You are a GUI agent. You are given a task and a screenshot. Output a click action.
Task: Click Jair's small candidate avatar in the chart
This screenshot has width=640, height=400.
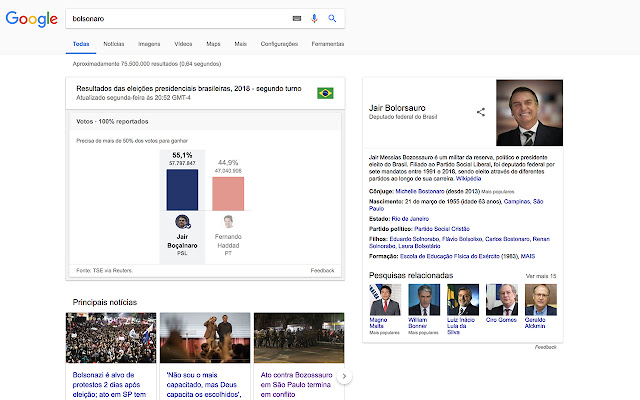pyautogui.click(x=182, y=222)
